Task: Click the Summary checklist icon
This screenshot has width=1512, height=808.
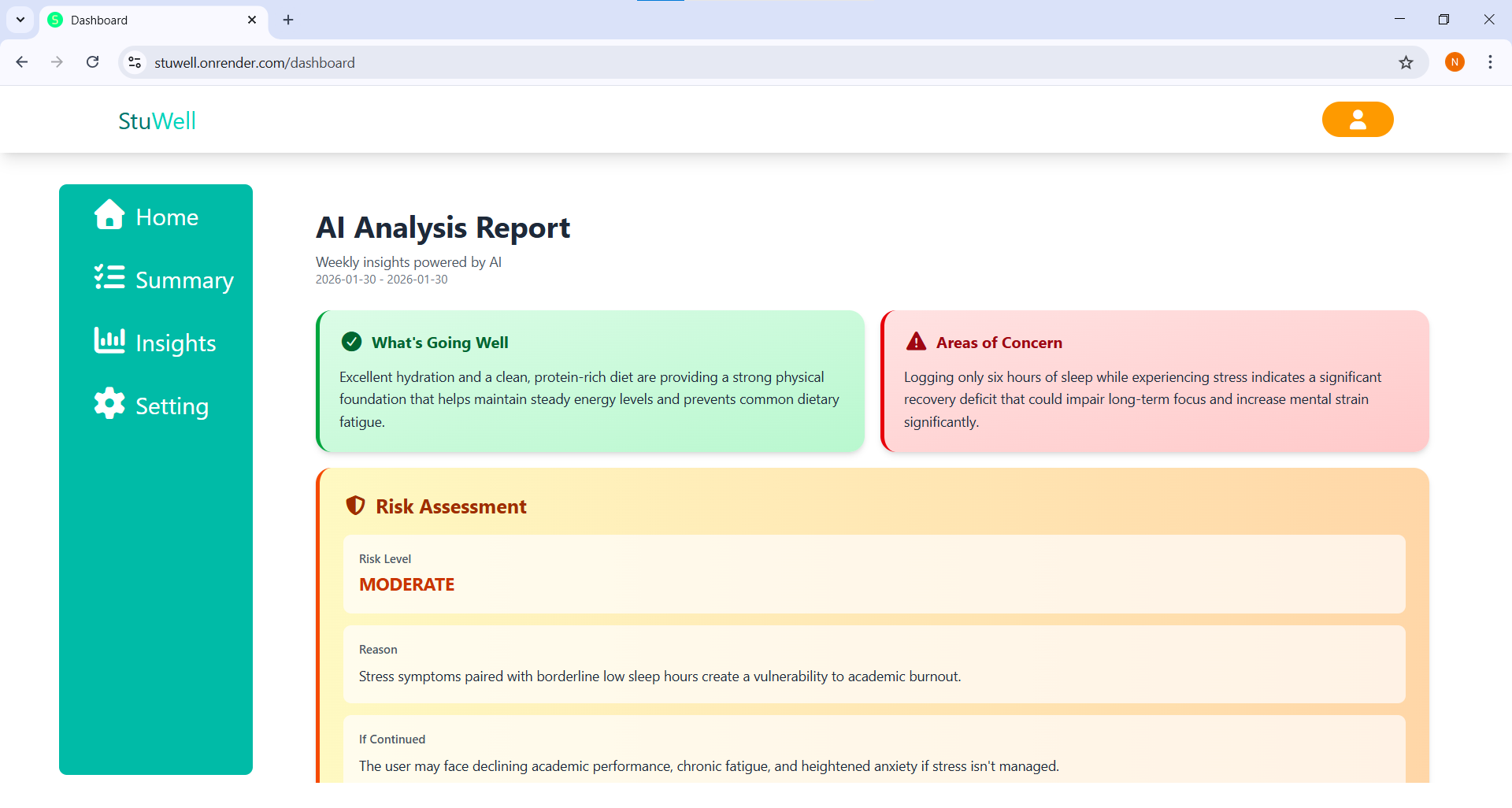Action: pyautogui.click(x=109, y=277)
